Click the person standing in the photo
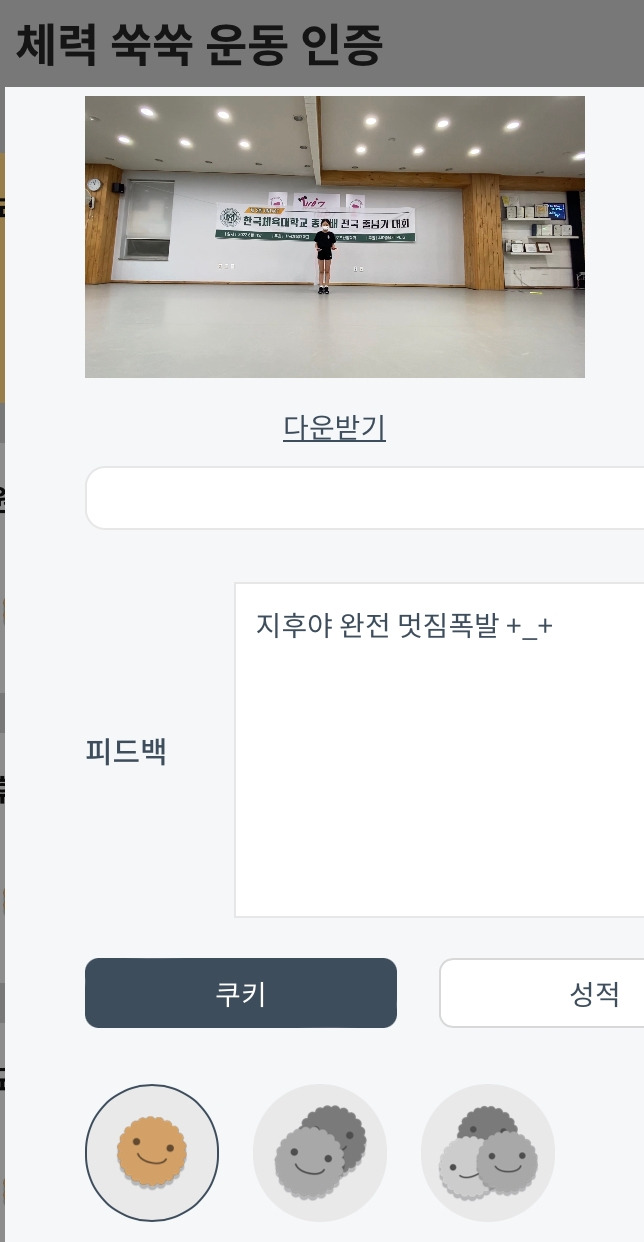 (x=323, y=257)
